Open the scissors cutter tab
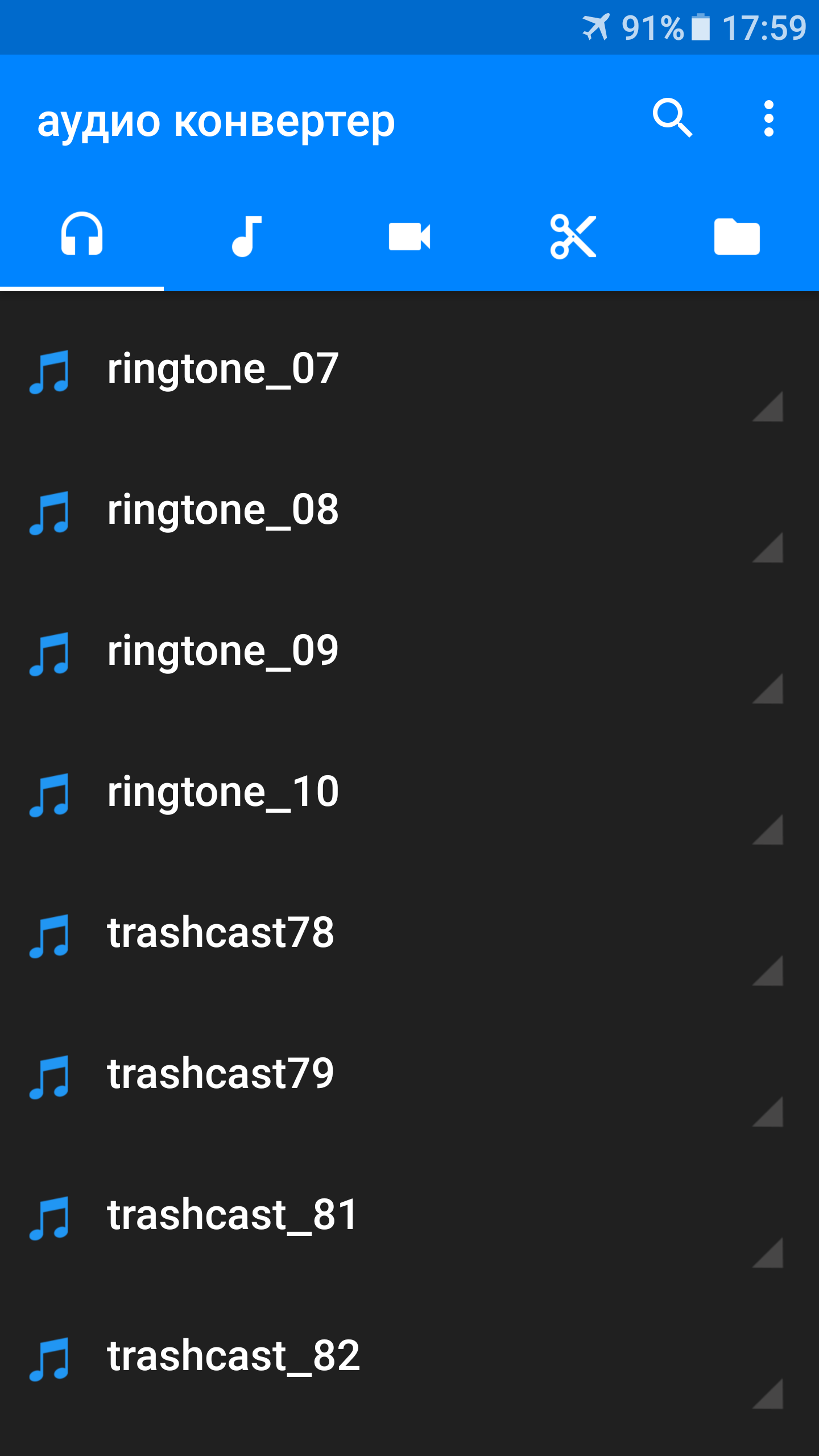This screenshot has height=1456, width=819. (x=573, y=235)
